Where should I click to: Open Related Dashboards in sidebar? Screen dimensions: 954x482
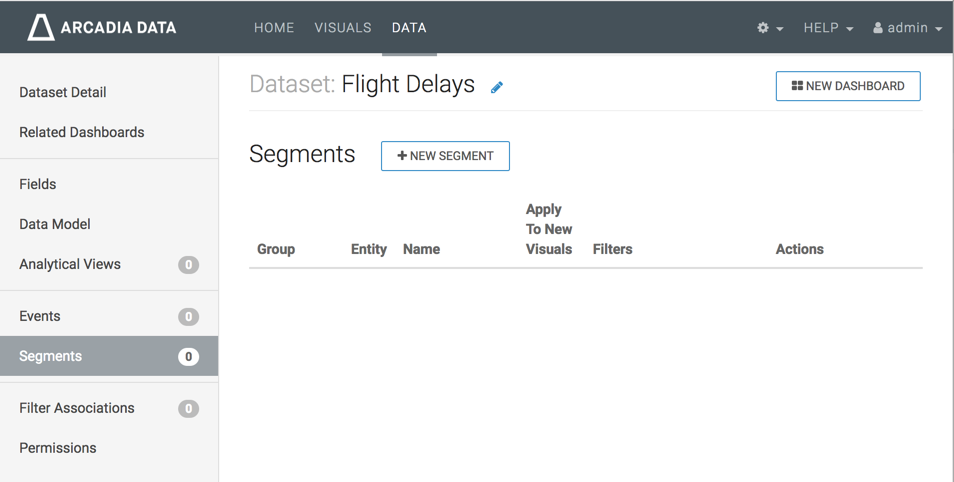tap(82, 132)
